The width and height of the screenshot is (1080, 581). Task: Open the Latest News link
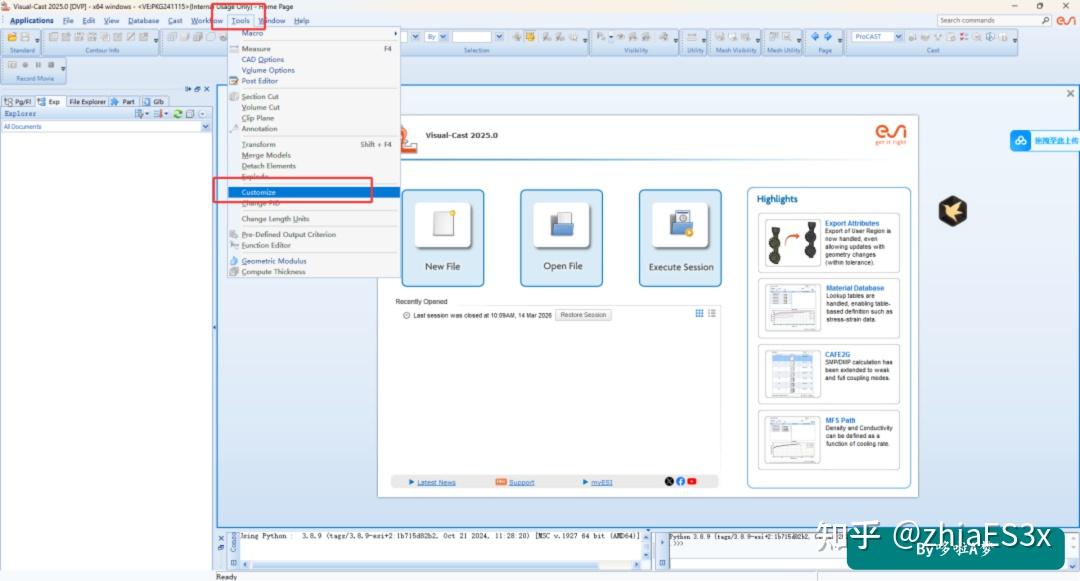click(436, 482)
